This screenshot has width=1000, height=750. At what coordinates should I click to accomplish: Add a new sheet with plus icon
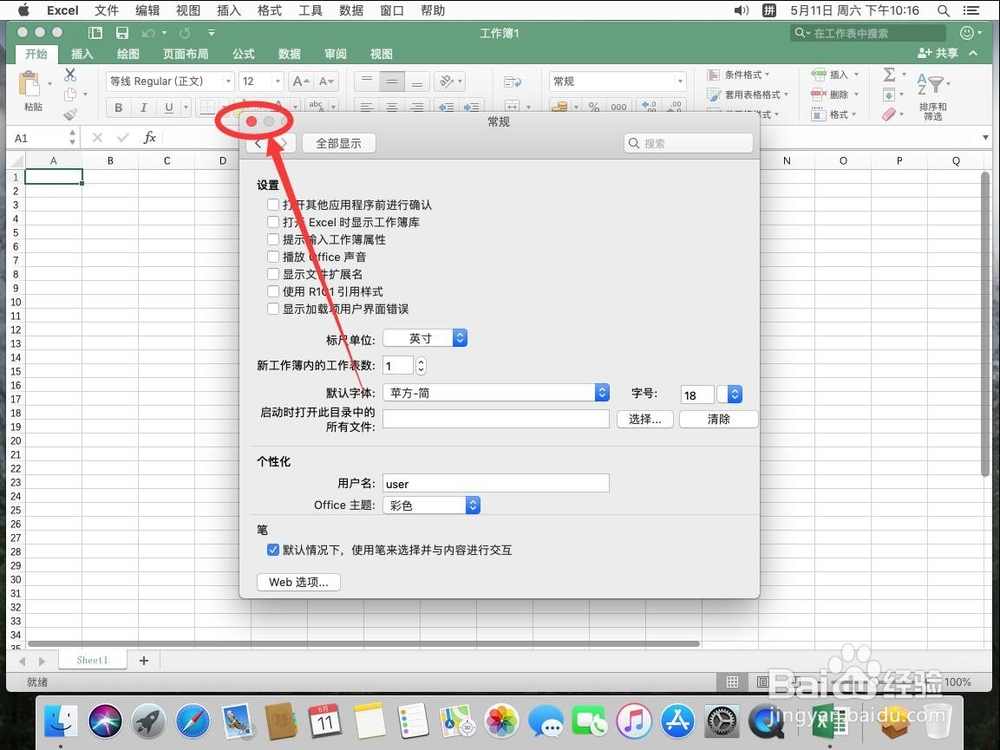(x=143, y=660)
